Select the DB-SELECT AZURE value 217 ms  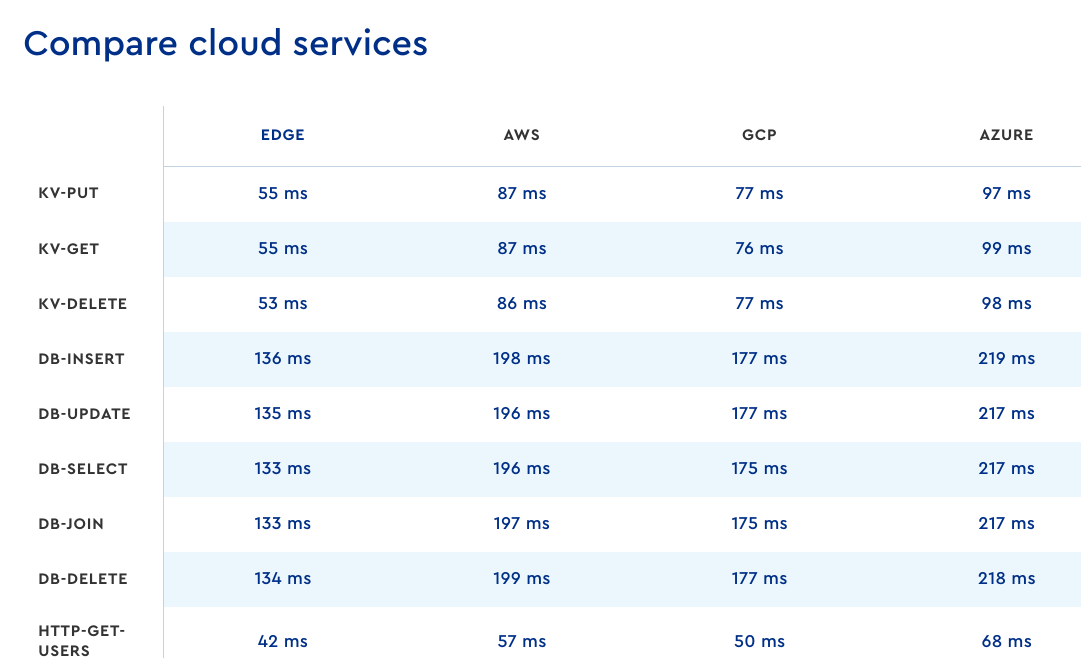coord(1007,469)
